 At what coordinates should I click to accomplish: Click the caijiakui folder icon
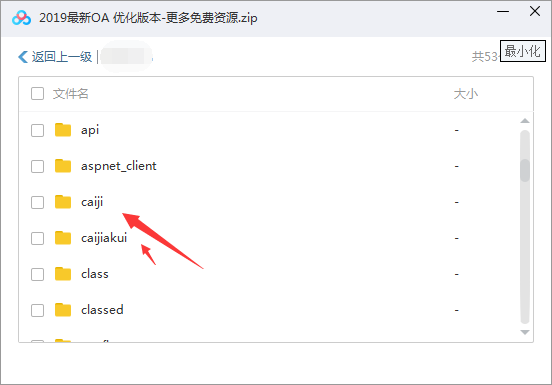(63, 238)
